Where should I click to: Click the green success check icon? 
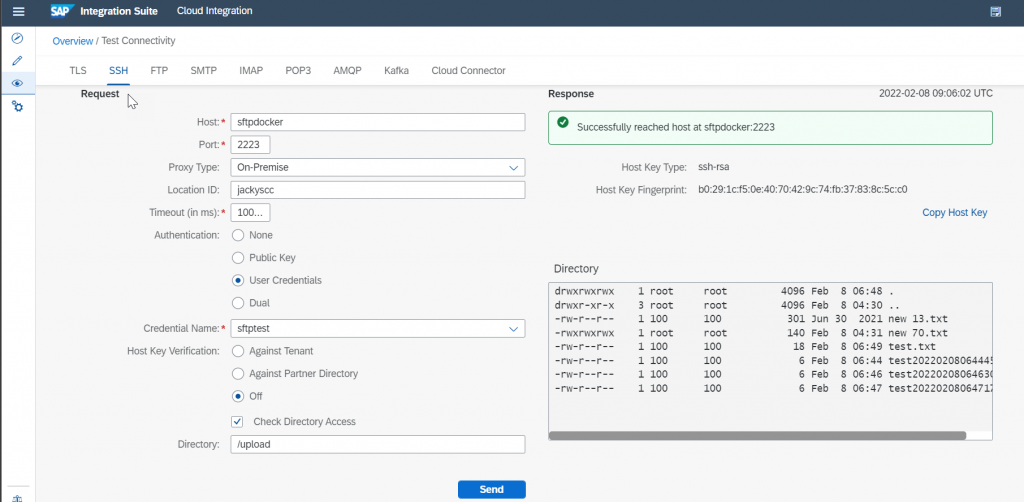click(x=562, y=122)
